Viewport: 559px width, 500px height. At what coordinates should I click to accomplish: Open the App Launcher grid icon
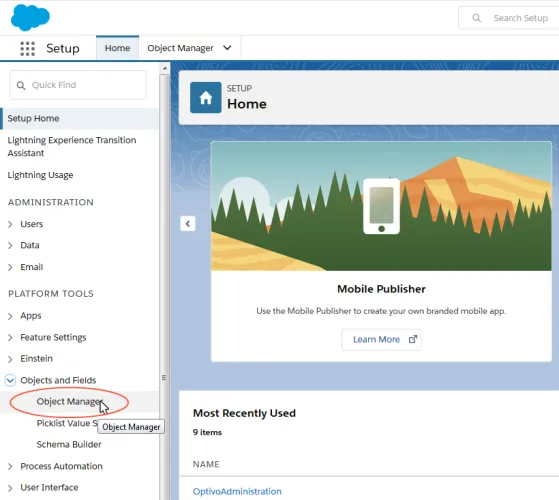coord(27,48)
